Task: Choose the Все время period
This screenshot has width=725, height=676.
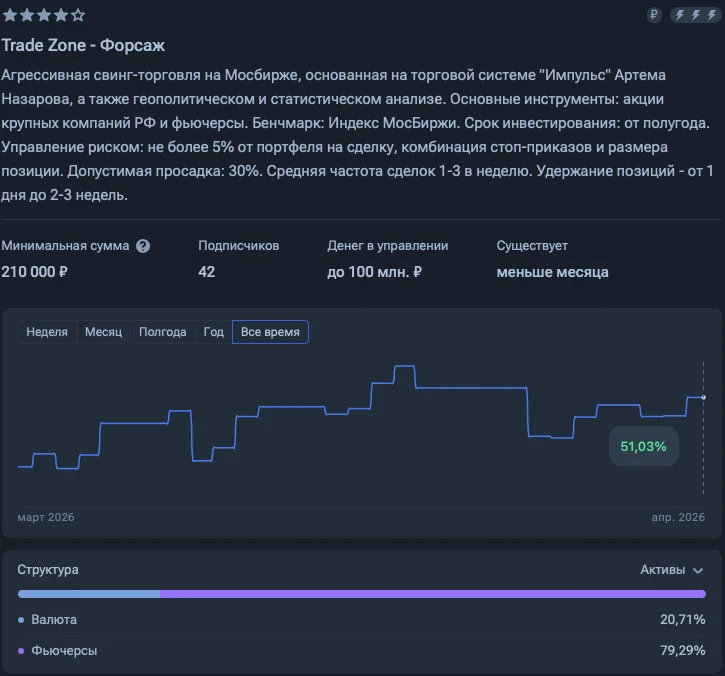Action: (x=270, y=332)
